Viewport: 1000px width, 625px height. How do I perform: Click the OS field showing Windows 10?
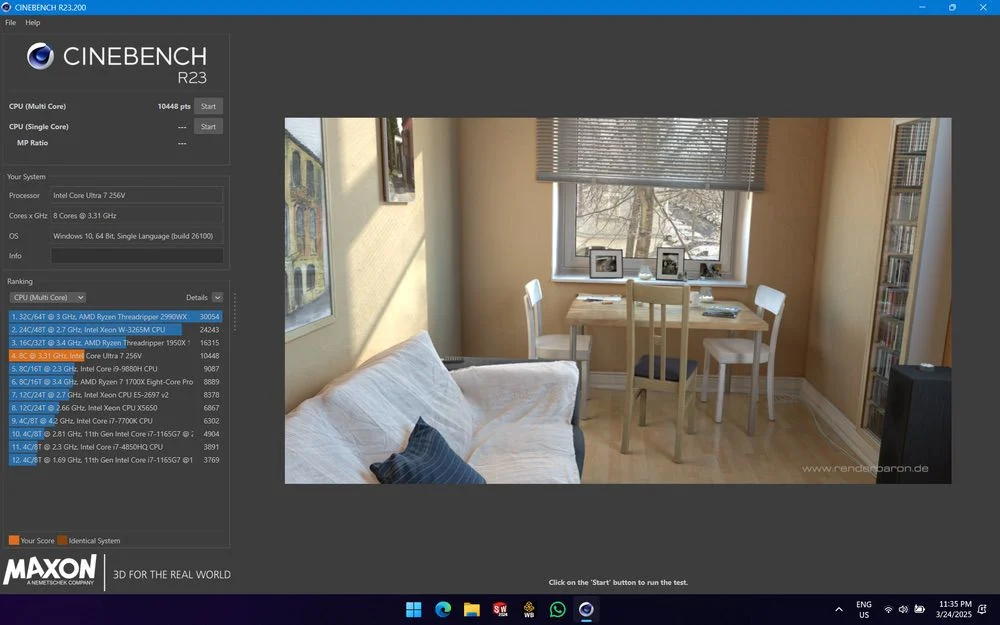[137, 236]
